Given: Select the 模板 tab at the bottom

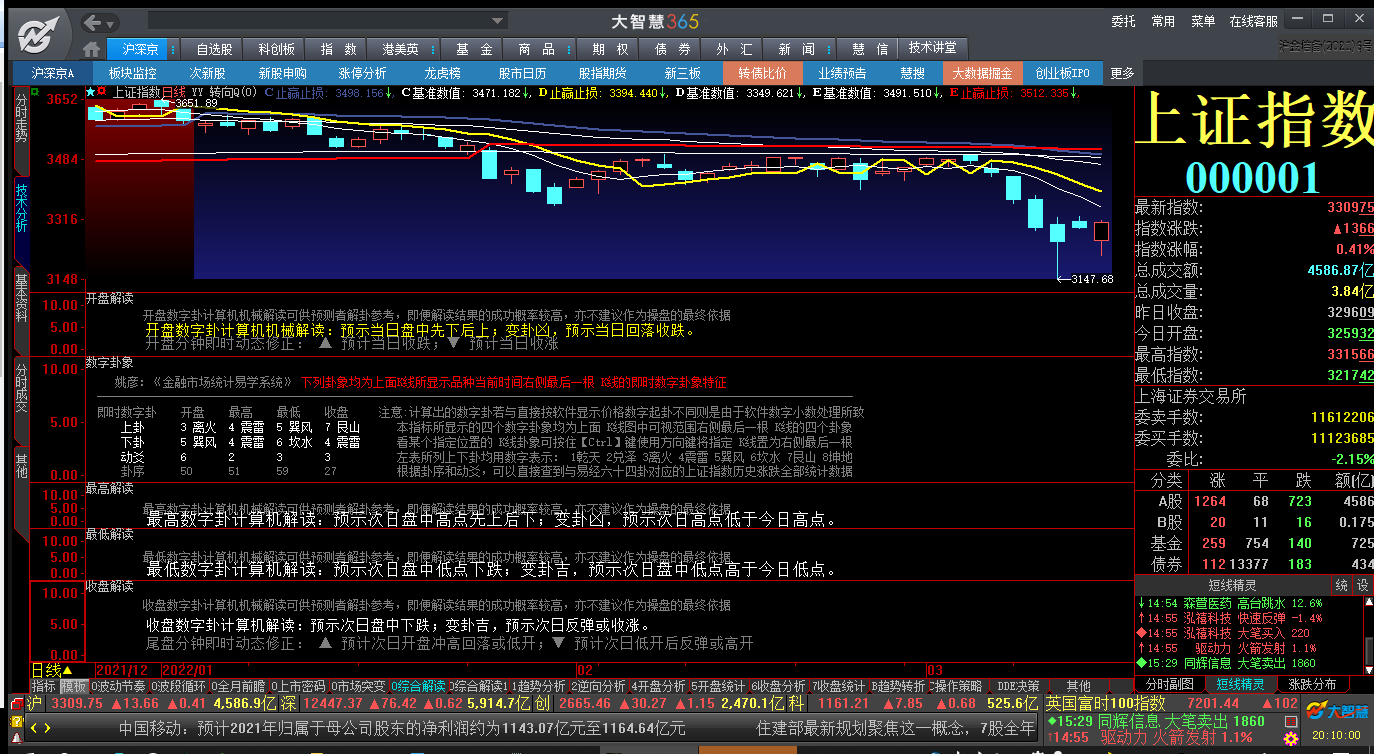Looking at the screenshot, I should (74, 686).
